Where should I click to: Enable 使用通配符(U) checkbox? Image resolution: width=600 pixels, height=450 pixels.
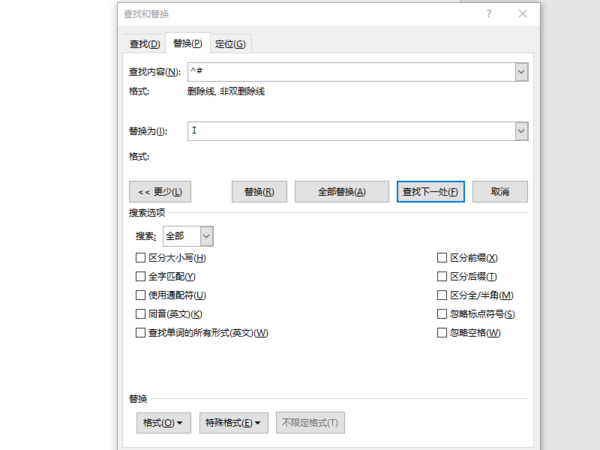coord(140,295)
